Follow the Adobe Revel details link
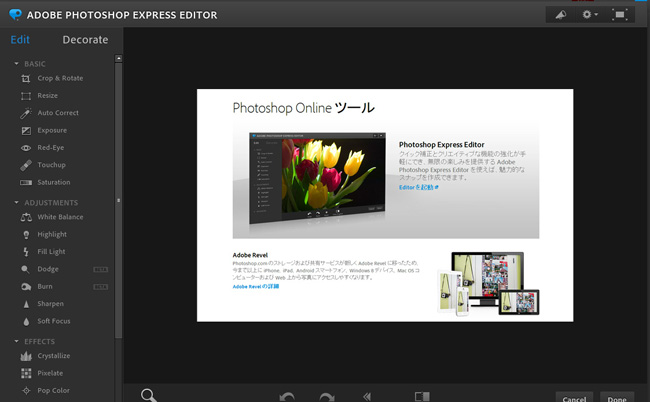Screen dimensions: 650x402 pyautogui.click(x=256, y=286)
